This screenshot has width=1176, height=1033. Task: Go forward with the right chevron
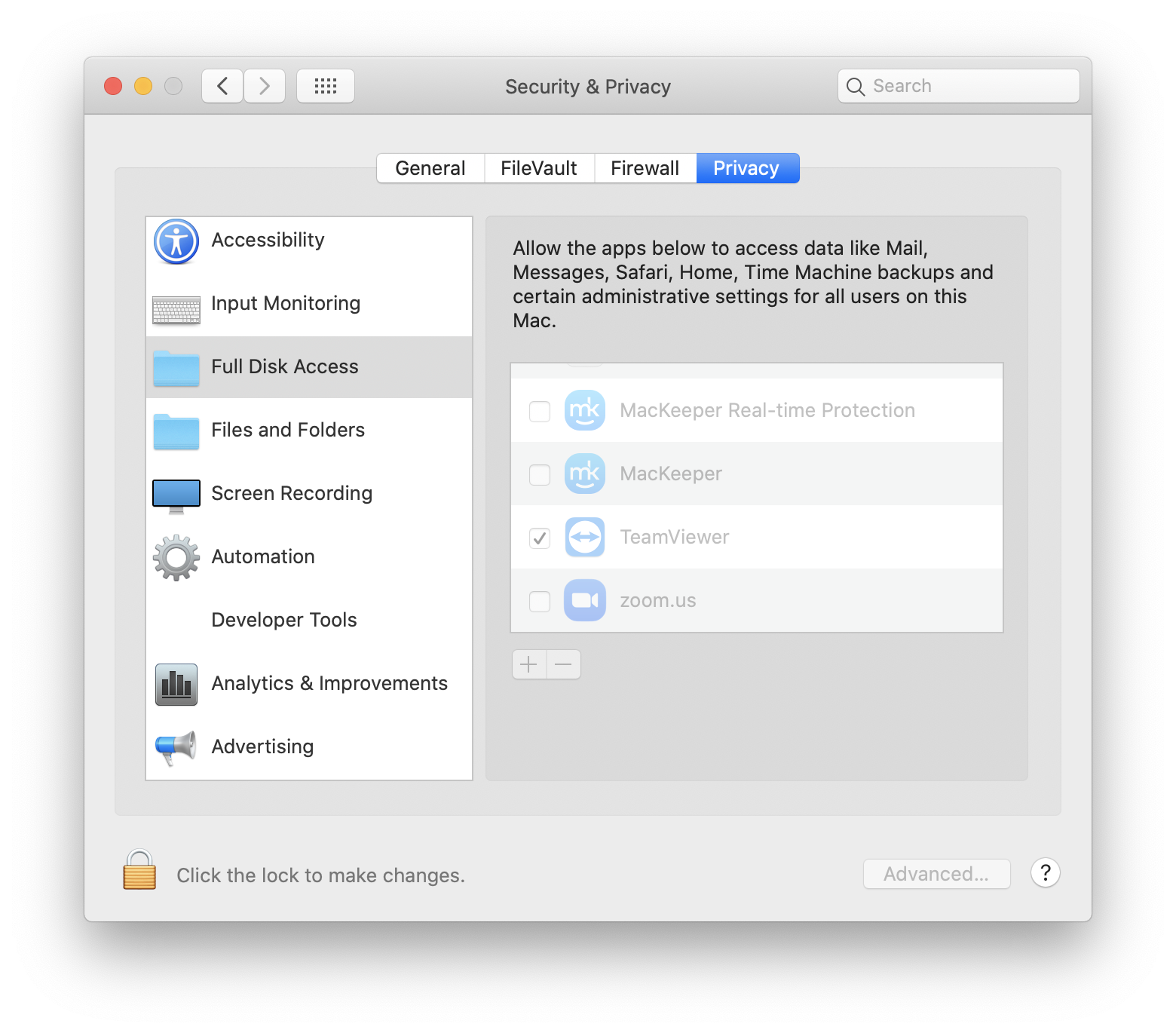pos(265,86)
